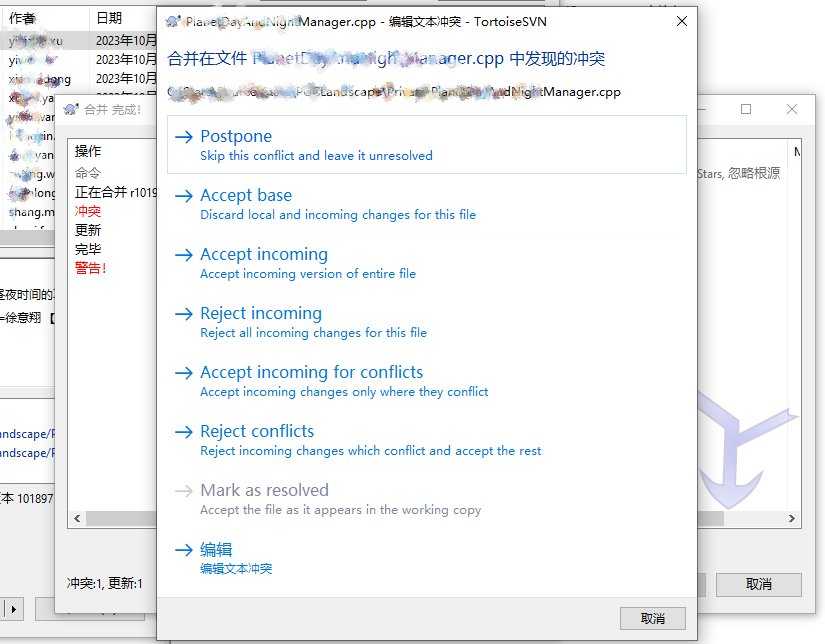Open the 编辑 text conflict editor
This screenshot has height=644, width=825.
point(216,550)
